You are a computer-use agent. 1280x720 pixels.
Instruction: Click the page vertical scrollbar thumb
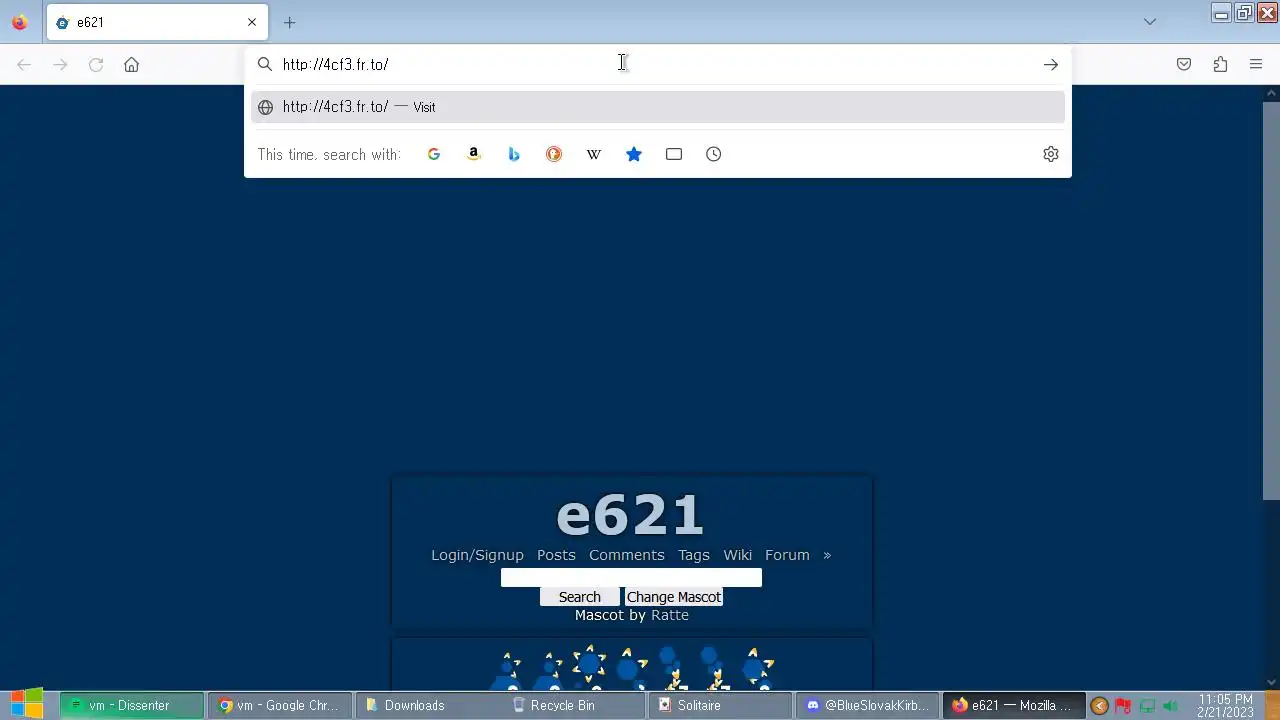[x=1272, y=300]
